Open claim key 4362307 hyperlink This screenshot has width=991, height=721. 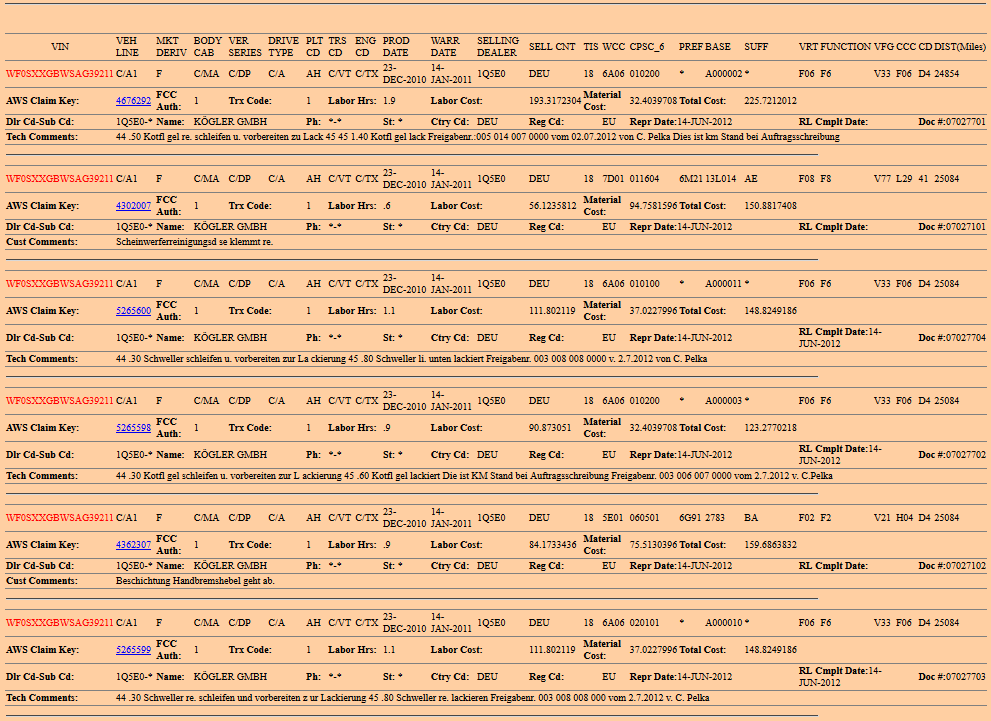pyautogui.click(x=133, y=545)
